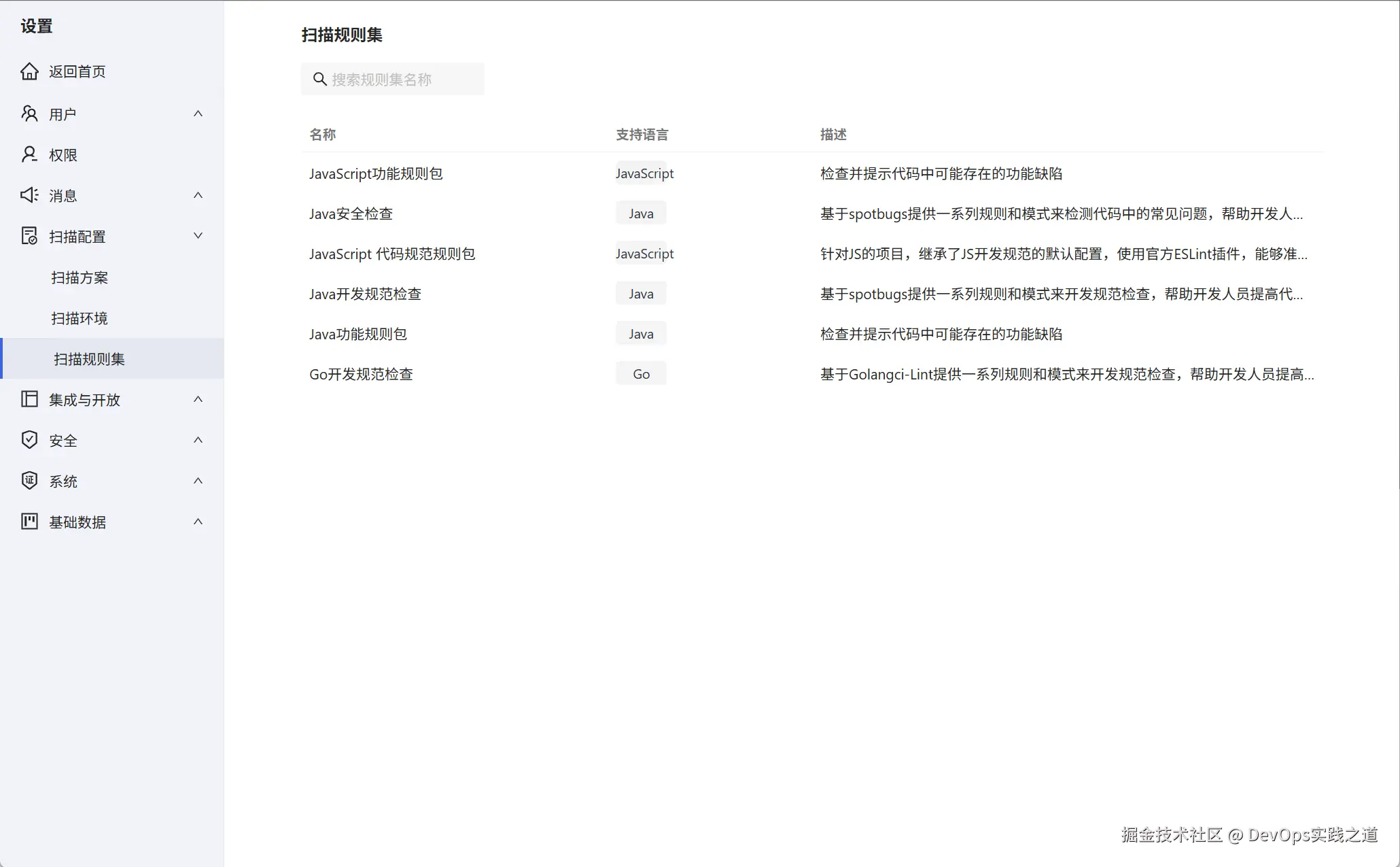Click the 扫描配置 document icon
This screenshot has height=867, width=1400.
click(x=29, y=236)
